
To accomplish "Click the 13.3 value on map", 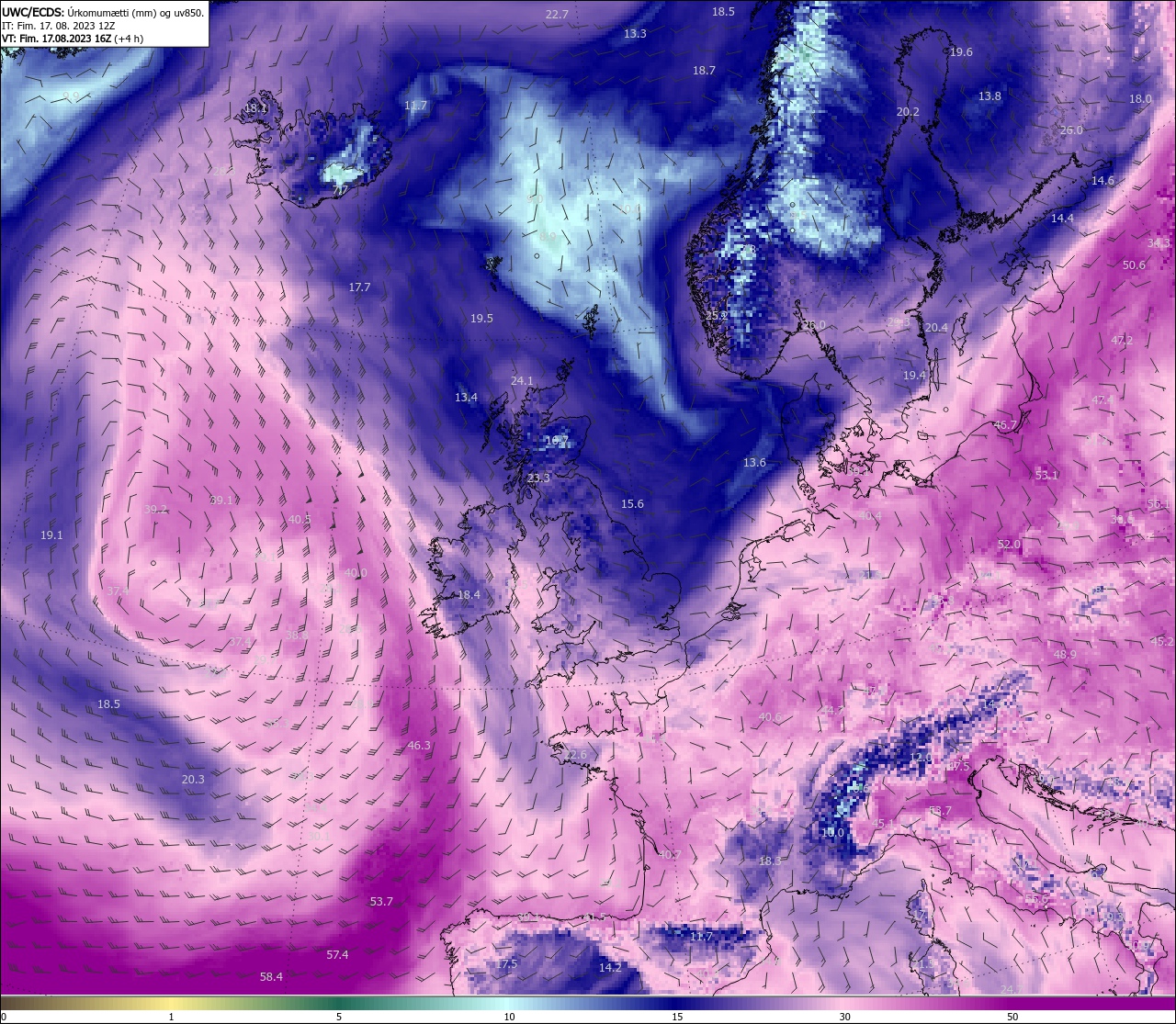I will pos(635,34).
